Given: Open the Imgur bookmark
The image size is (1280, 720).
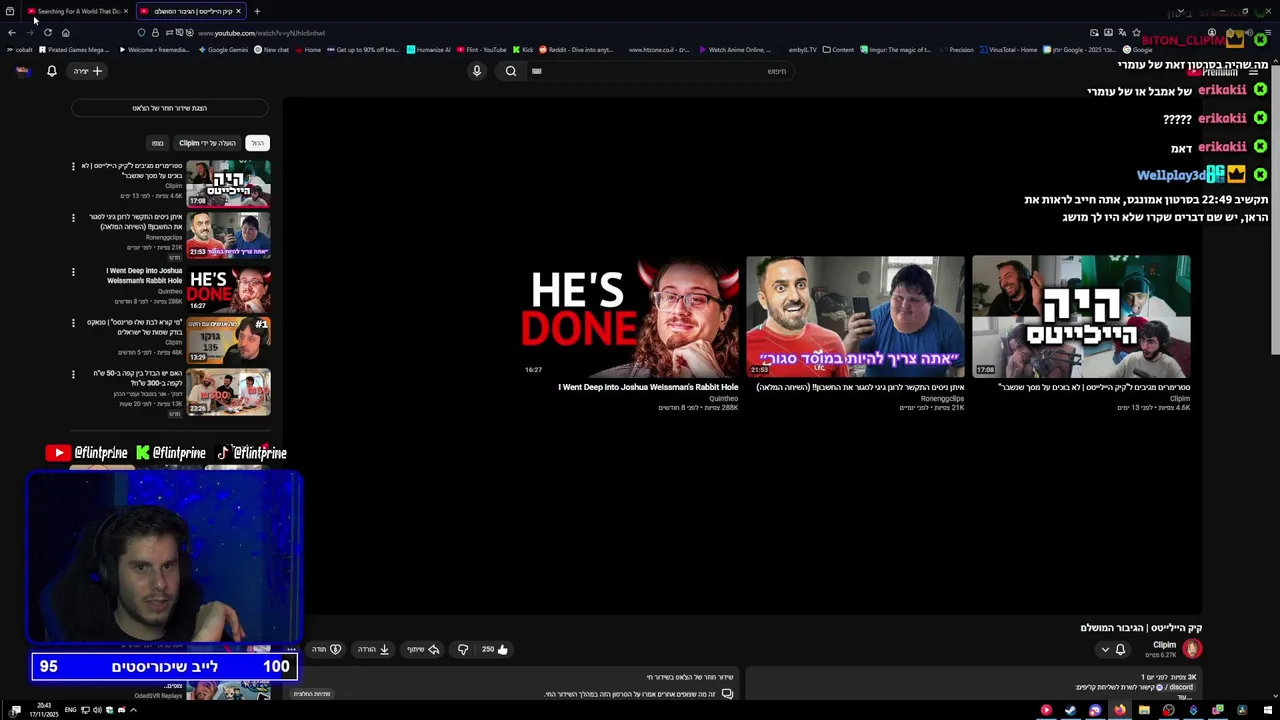Looking at the screenshot, I should (x=896, y=50).
